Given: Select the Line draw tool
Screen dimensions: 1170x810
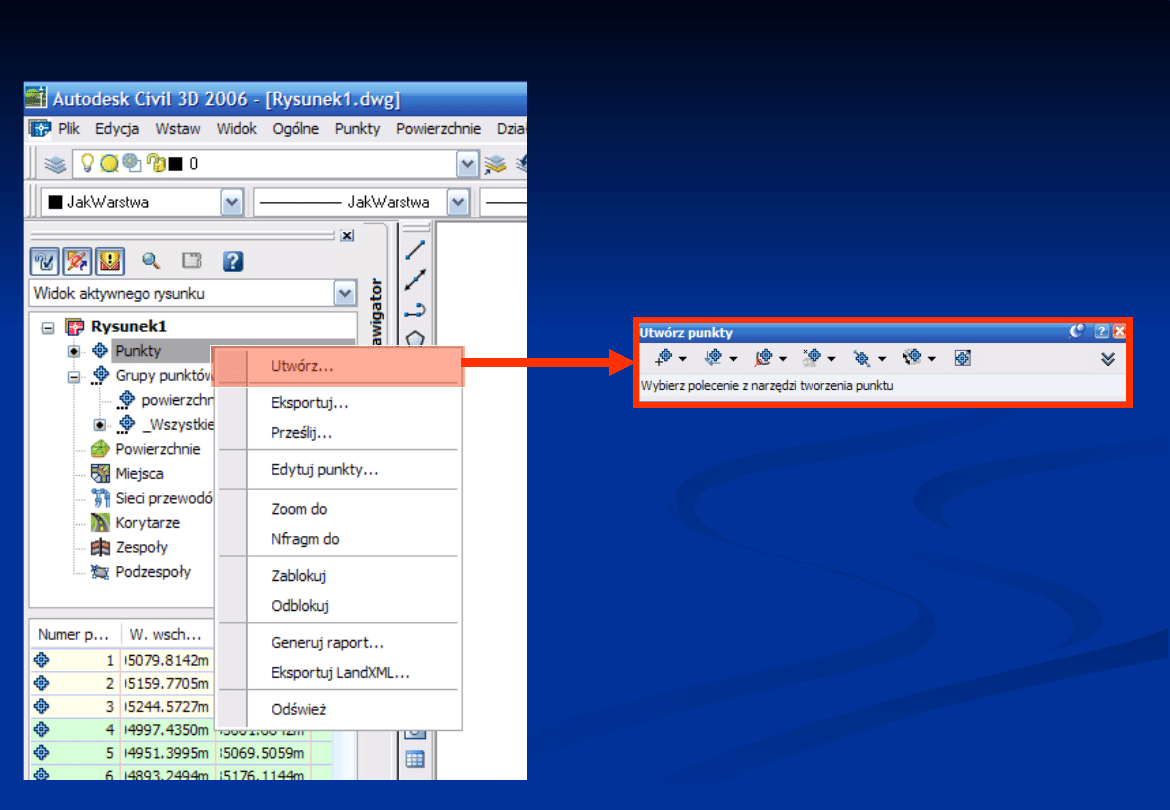Looking at the screenshot, I should [415, 250].
